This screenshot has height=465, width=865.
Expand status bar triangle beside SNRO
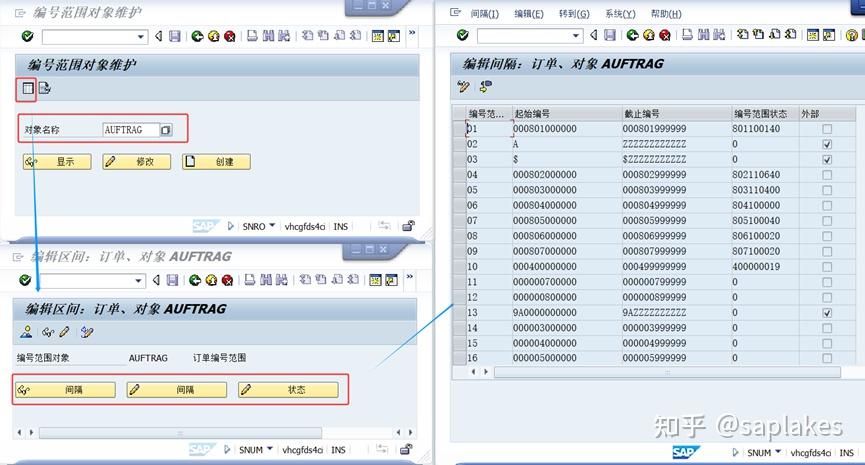[231, 226]
